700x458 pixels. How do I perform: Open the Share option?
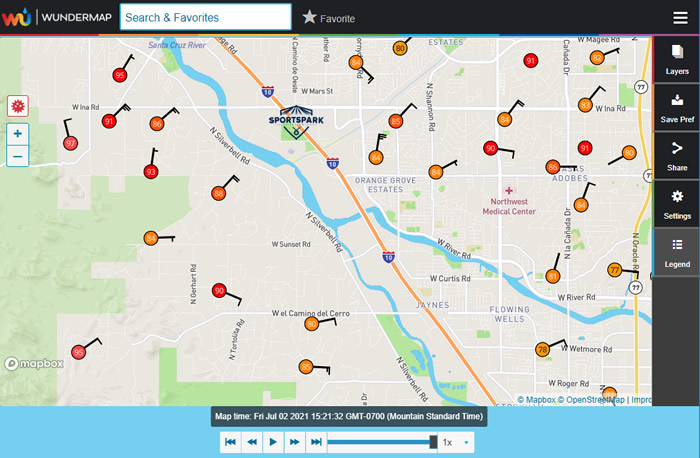(x=677, y=155)
